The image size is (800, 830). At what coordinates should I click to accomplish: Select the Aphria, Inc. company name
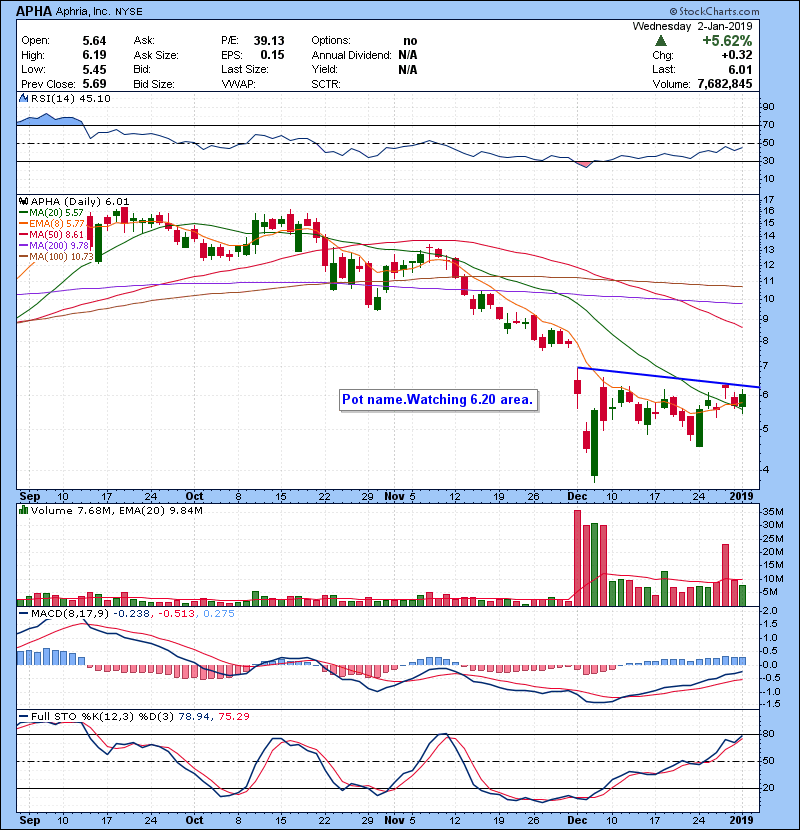(x=83, y=12)
